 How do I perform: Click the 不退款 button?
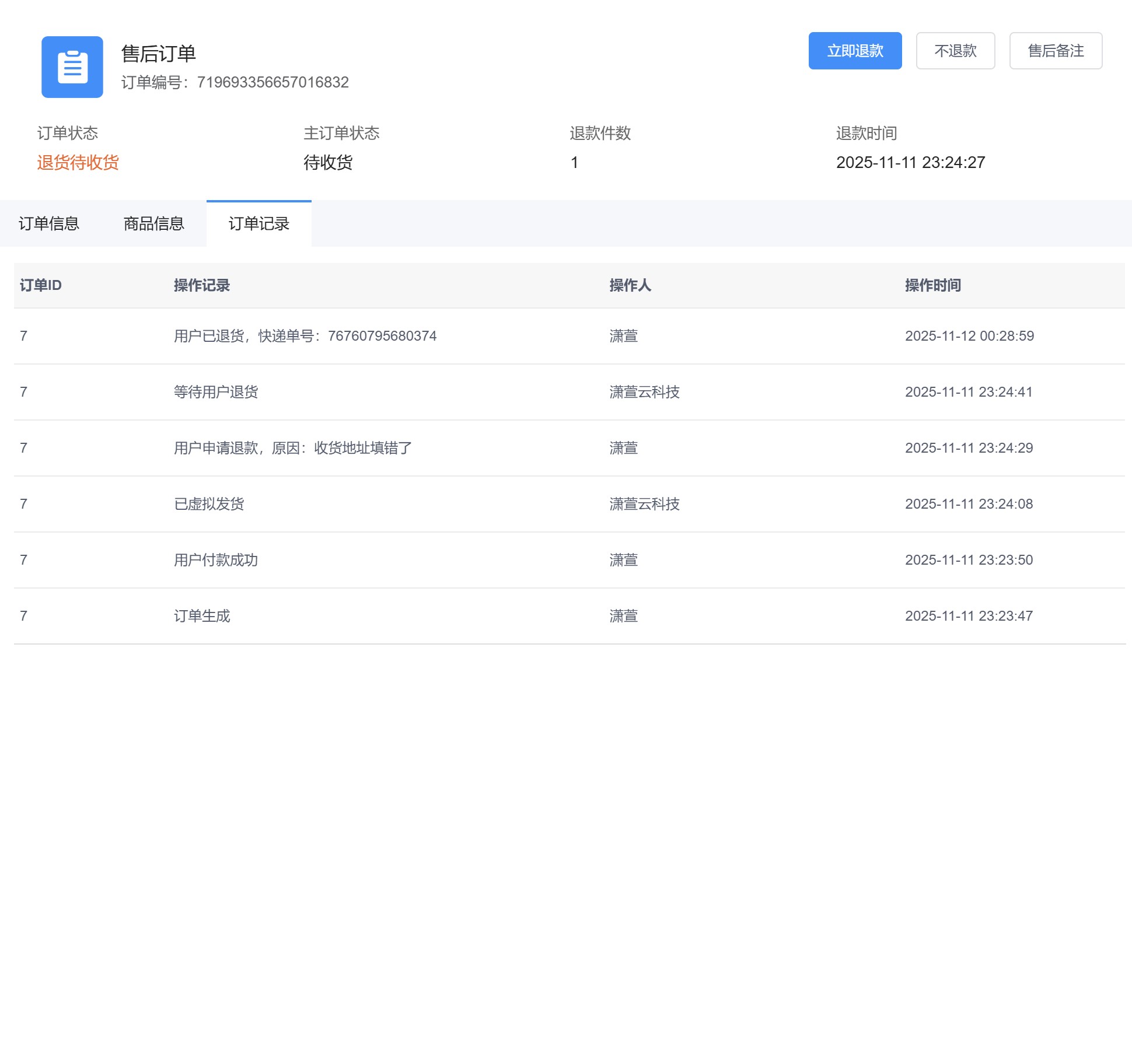tap(955, 51)
